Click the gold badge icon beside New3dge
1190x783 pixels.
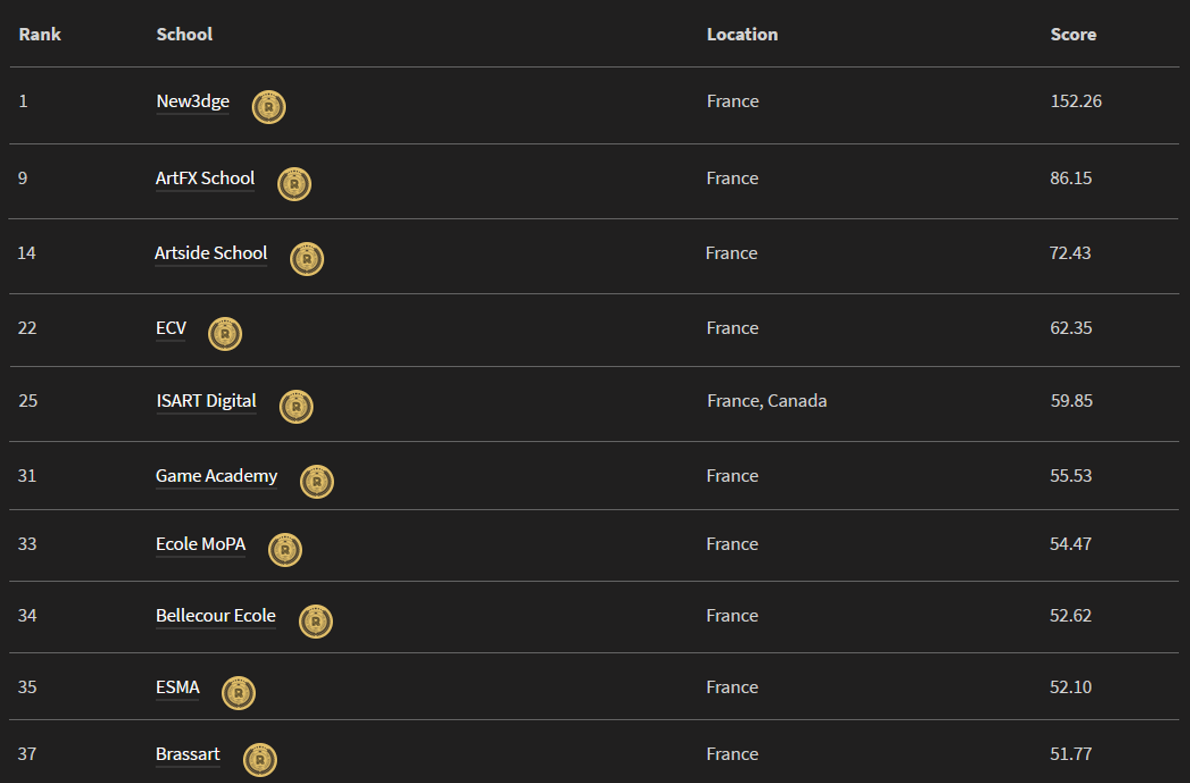pos(269,107)
